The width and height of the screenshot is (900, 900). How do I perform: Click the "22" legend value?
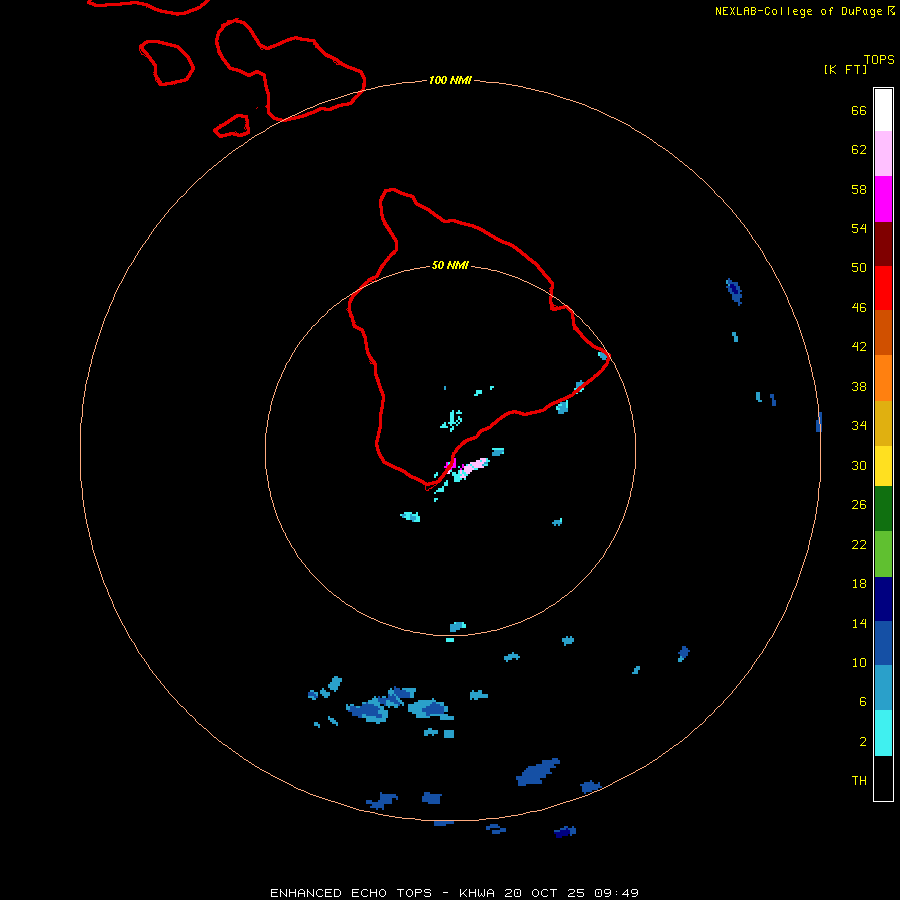(x=859, y=545)
